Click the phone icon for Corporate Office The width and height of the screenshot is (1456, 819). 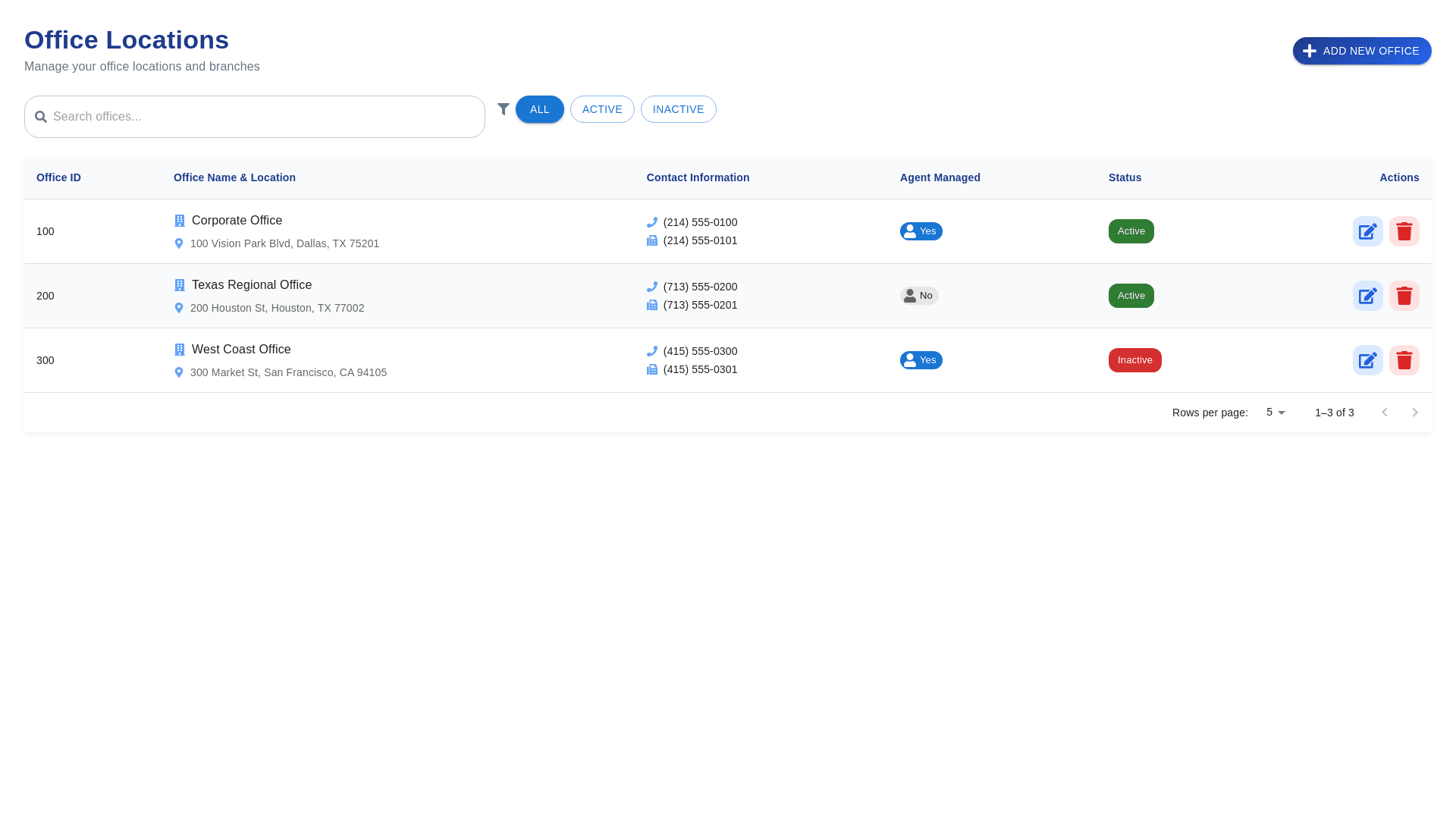tap(651, 222)
